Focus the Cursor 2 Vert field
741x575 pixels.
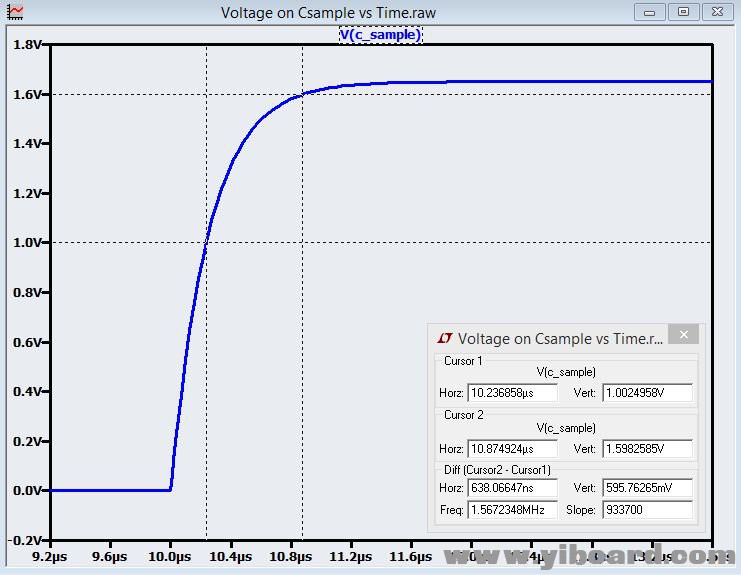(x=647, y=448)
